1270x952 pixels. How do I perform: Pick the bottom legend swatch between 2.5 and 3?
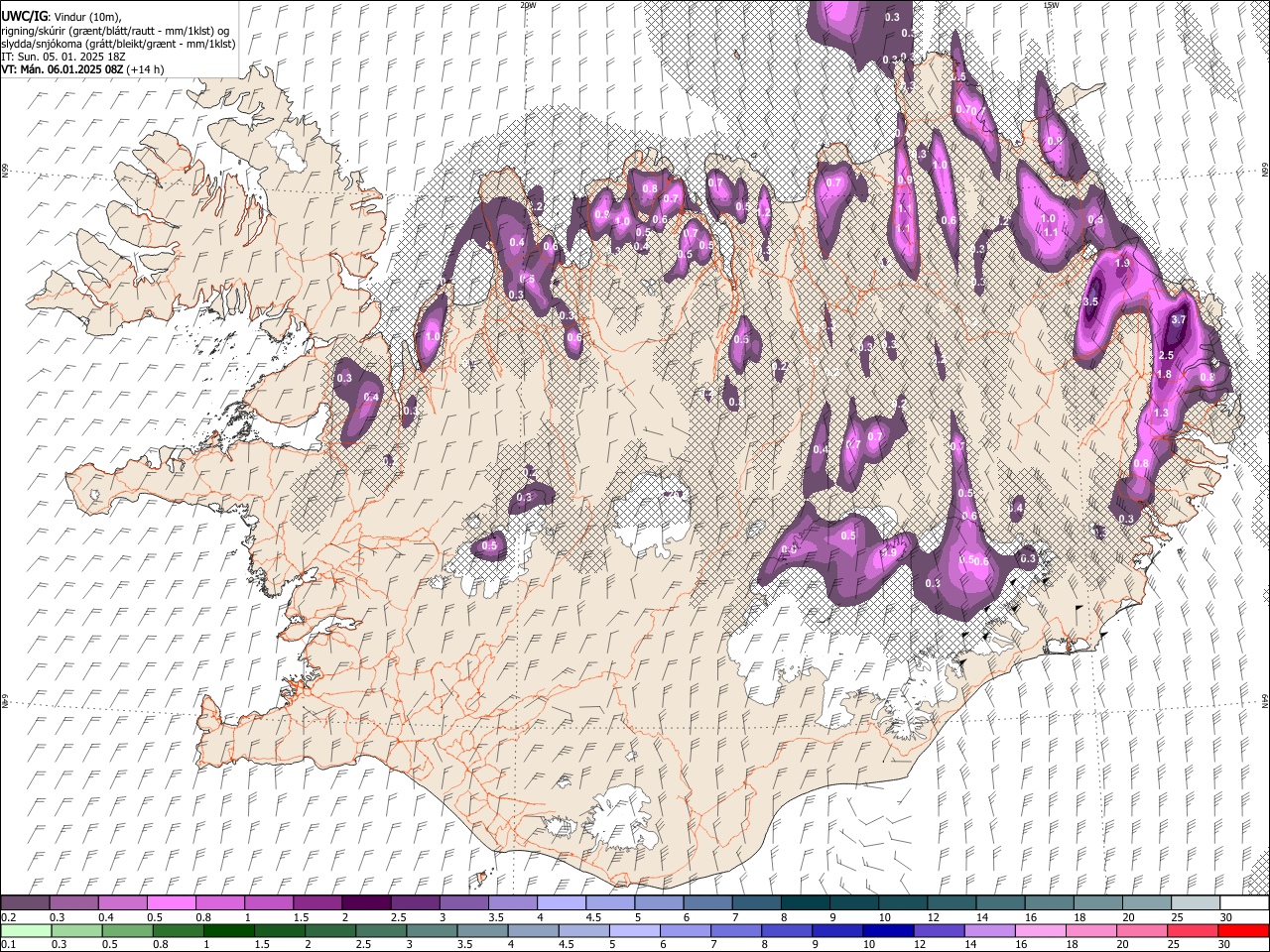click(x=380, y=930)
